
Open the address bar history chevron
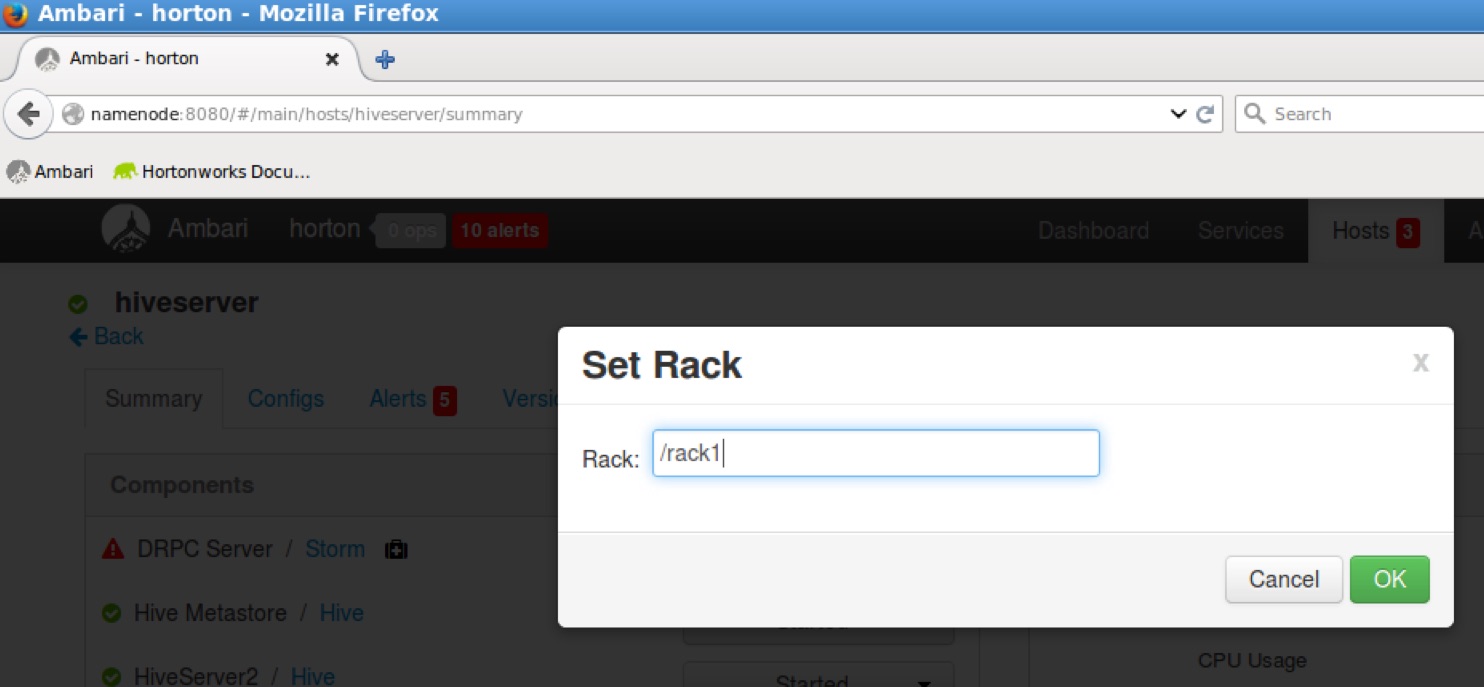click(1177, 113)
